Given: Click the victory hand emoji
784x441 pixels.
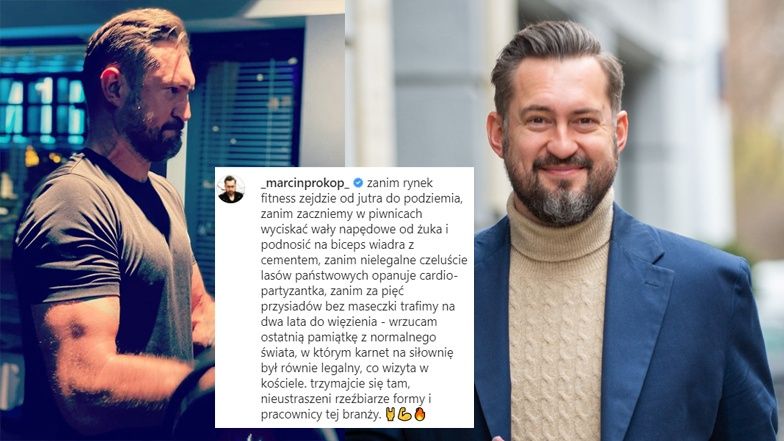Looking at the screenshot, I should (390, 414).
